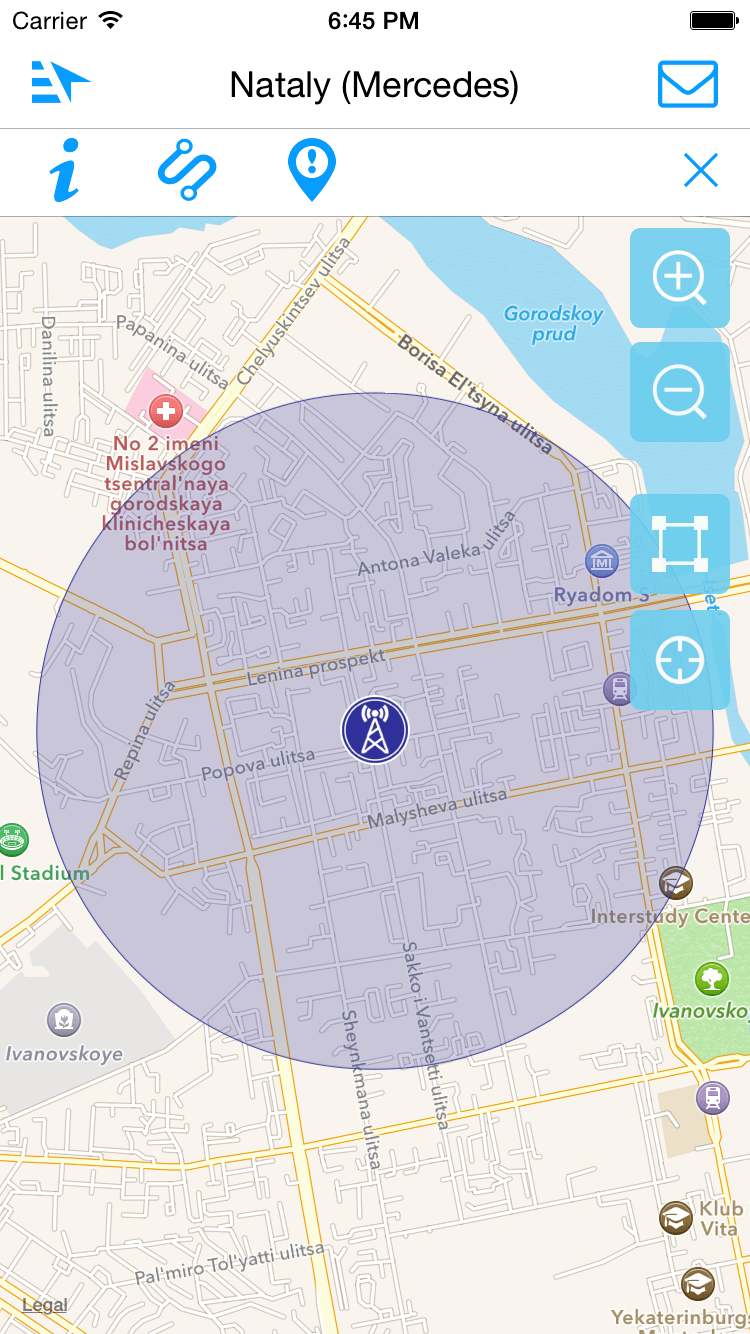Close the toolbar with the X
Screen dimensions: 750x1334
click(x=701, y=172)
